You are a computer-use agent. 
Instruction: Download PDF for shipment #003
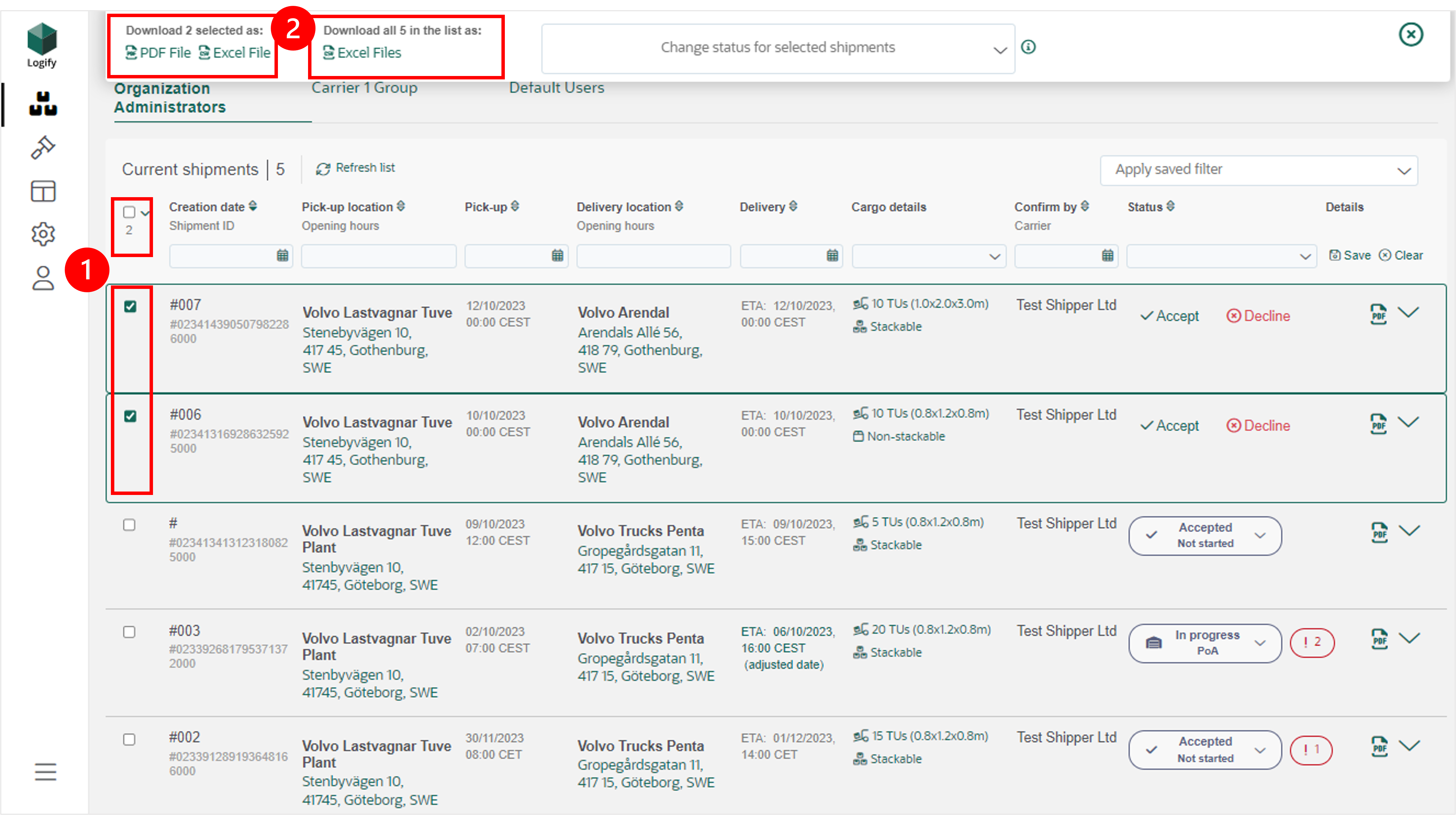1380,639
